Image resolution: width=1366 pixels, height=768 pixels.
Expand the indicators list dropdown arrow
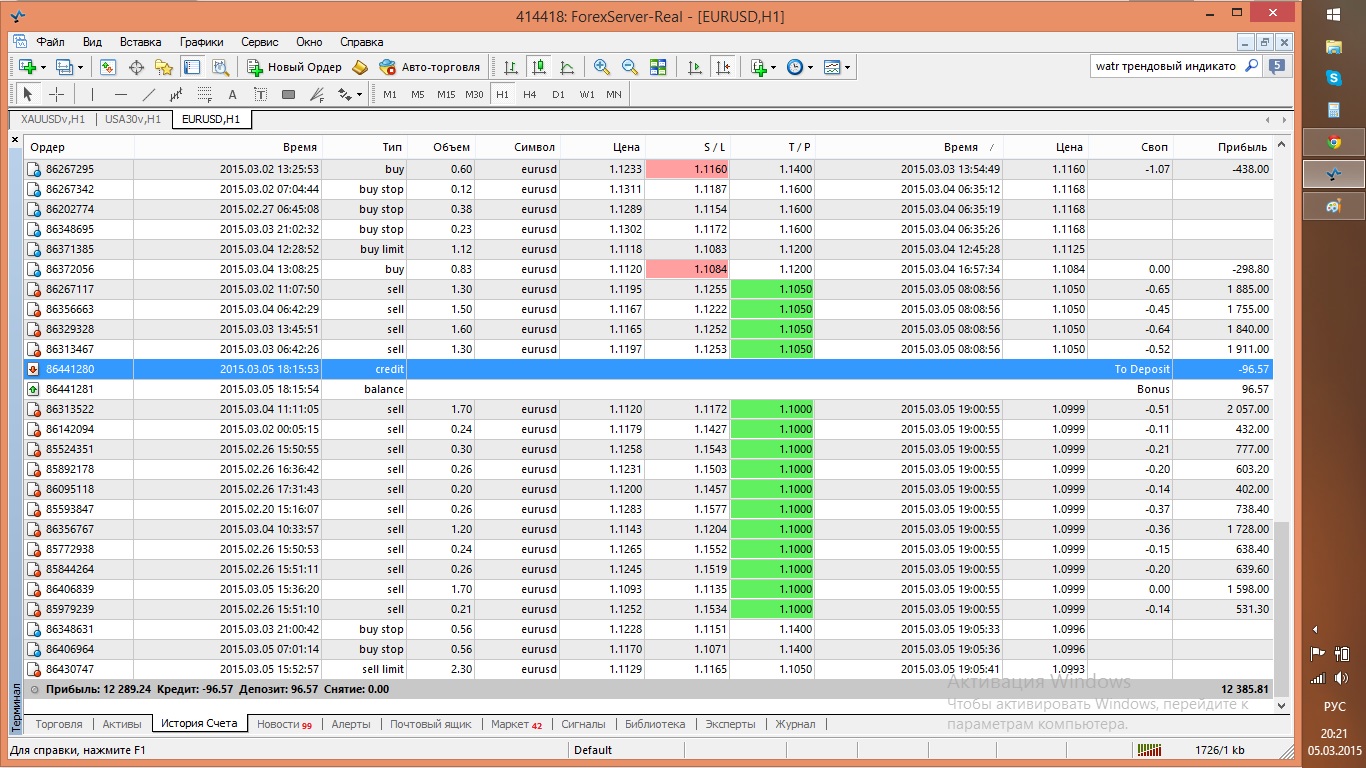pyautogui.click(x=773, y=67)
